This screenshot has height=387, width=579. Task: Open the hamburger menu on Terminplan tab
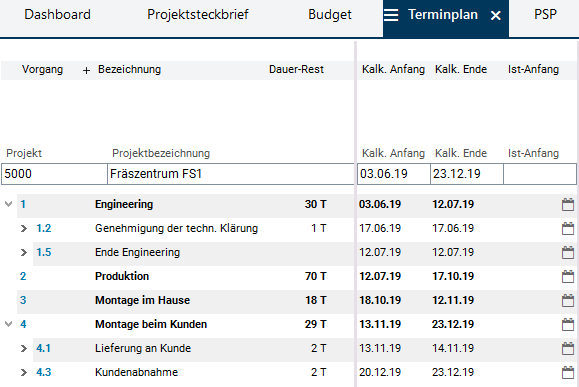(x=391, y=15)
